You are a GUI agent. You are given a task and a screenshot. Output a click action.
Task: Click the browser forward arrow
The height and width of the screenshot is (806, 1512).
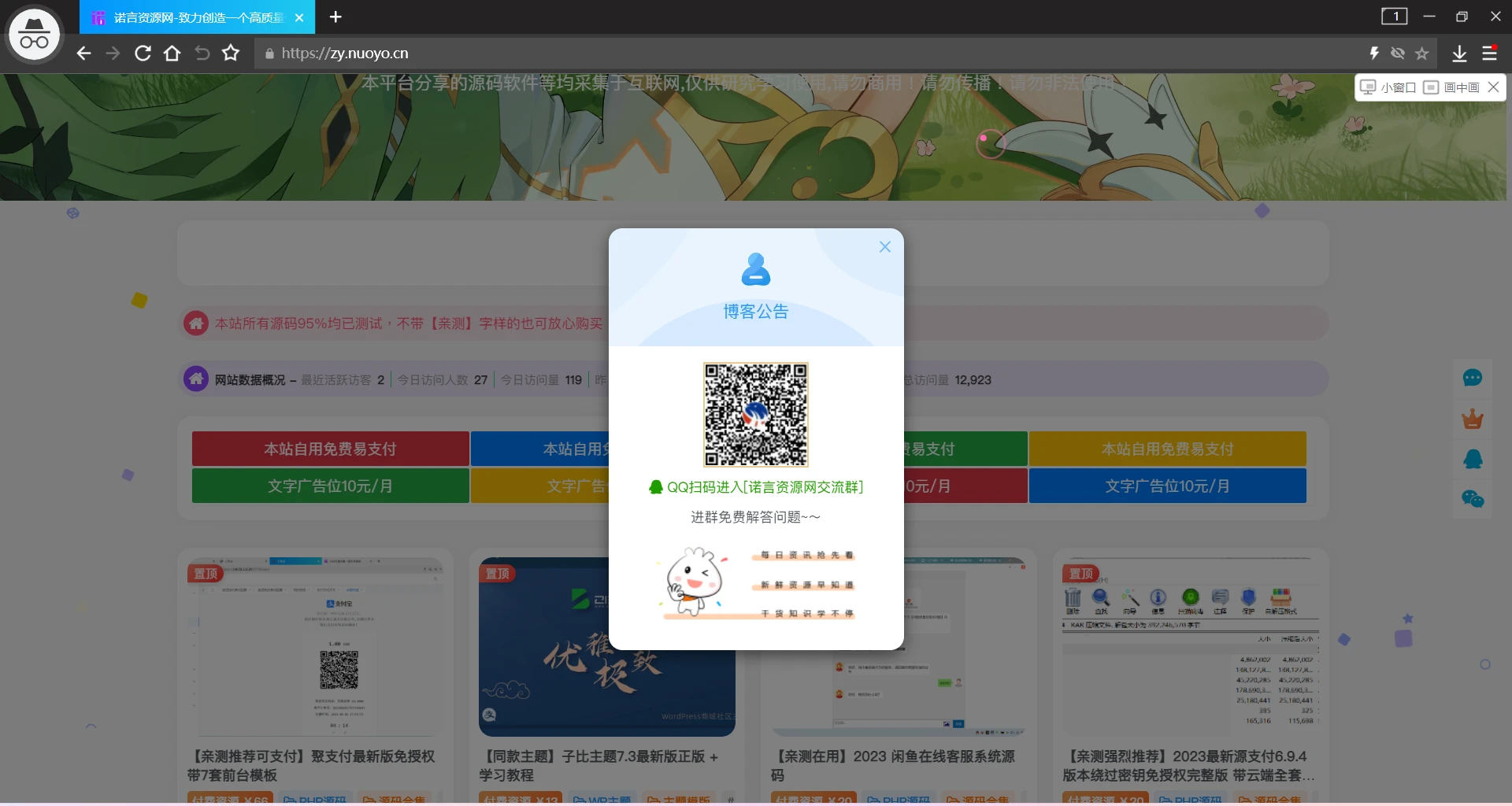pyautogui.click(x=113, y=54)
